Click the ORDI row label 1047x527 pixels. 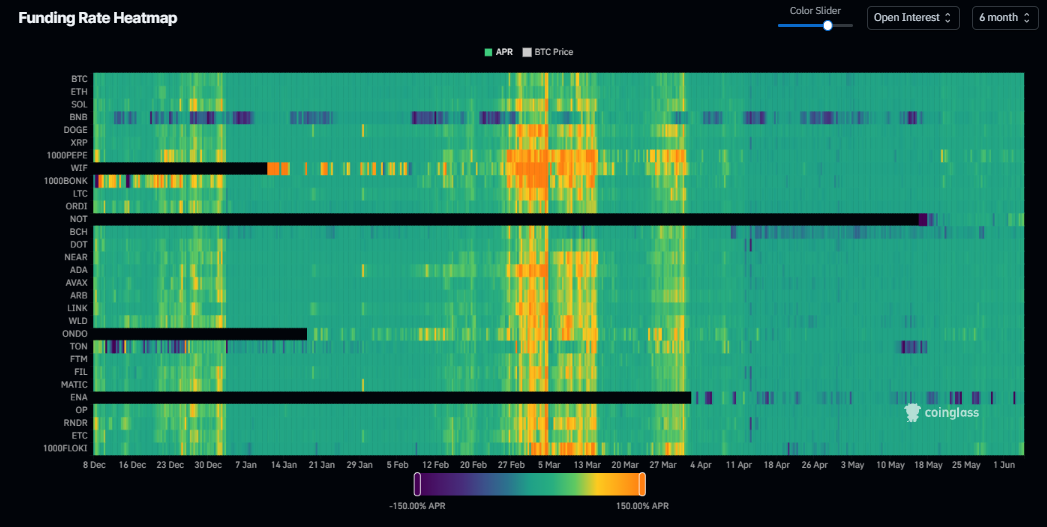pos(77,206)
